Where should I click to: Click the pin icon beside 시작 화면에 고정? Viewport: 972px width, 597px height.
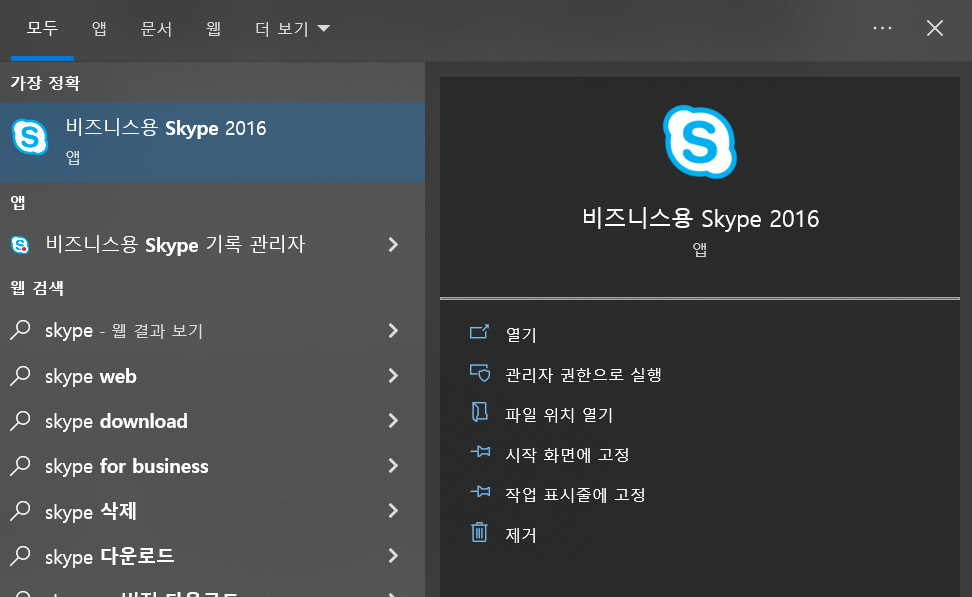[x=480, y=452]
